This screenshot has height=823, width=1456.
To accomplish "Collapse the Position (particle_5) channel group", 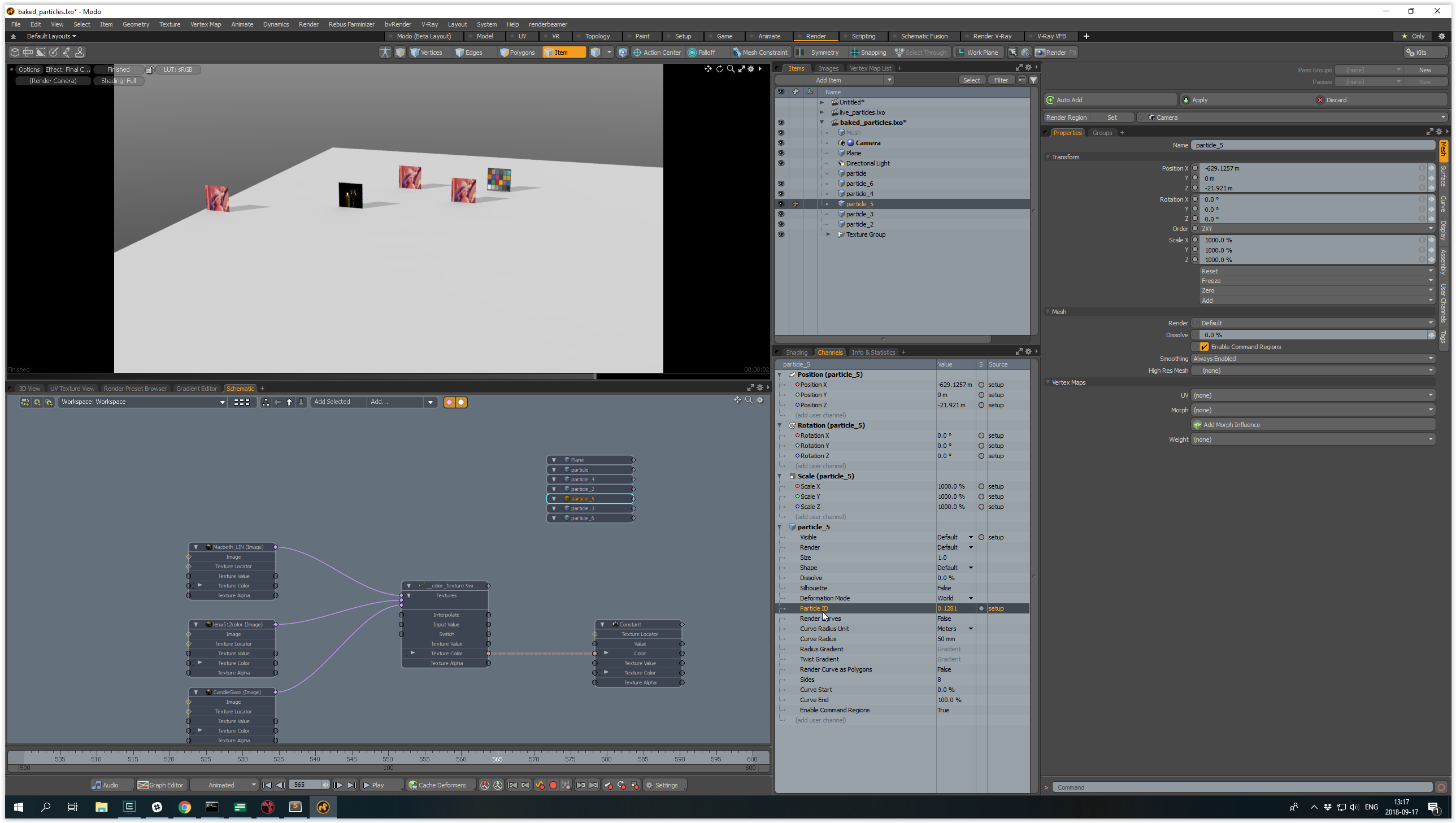I will point(780,375).
